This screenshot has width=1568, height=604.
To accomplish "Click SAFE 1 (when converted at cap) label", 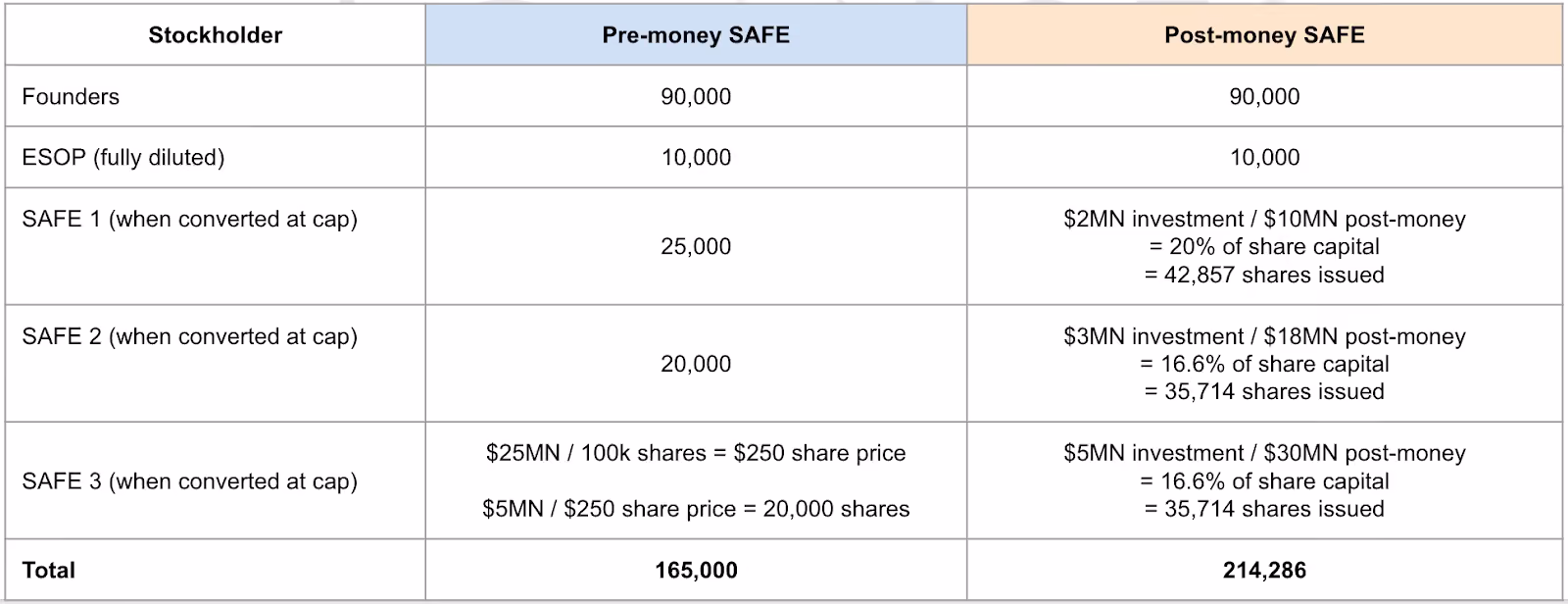I will (189, 219).
